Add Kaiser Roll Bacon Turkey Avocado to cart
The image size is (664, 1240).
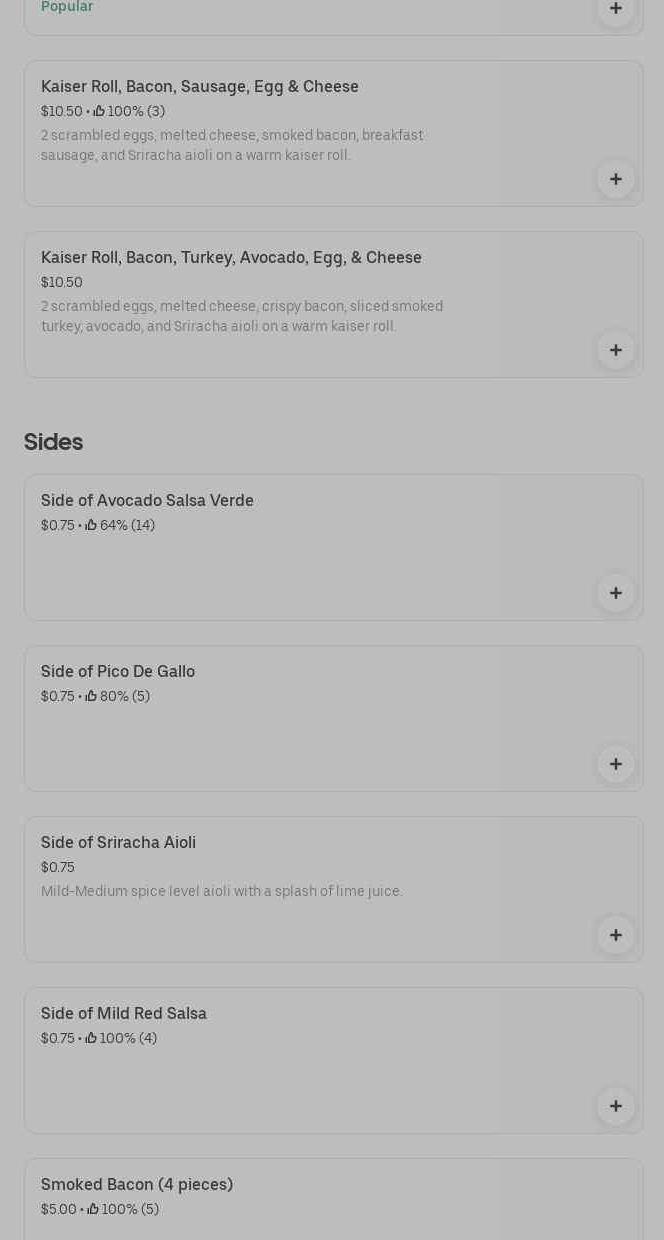point(615,350)
